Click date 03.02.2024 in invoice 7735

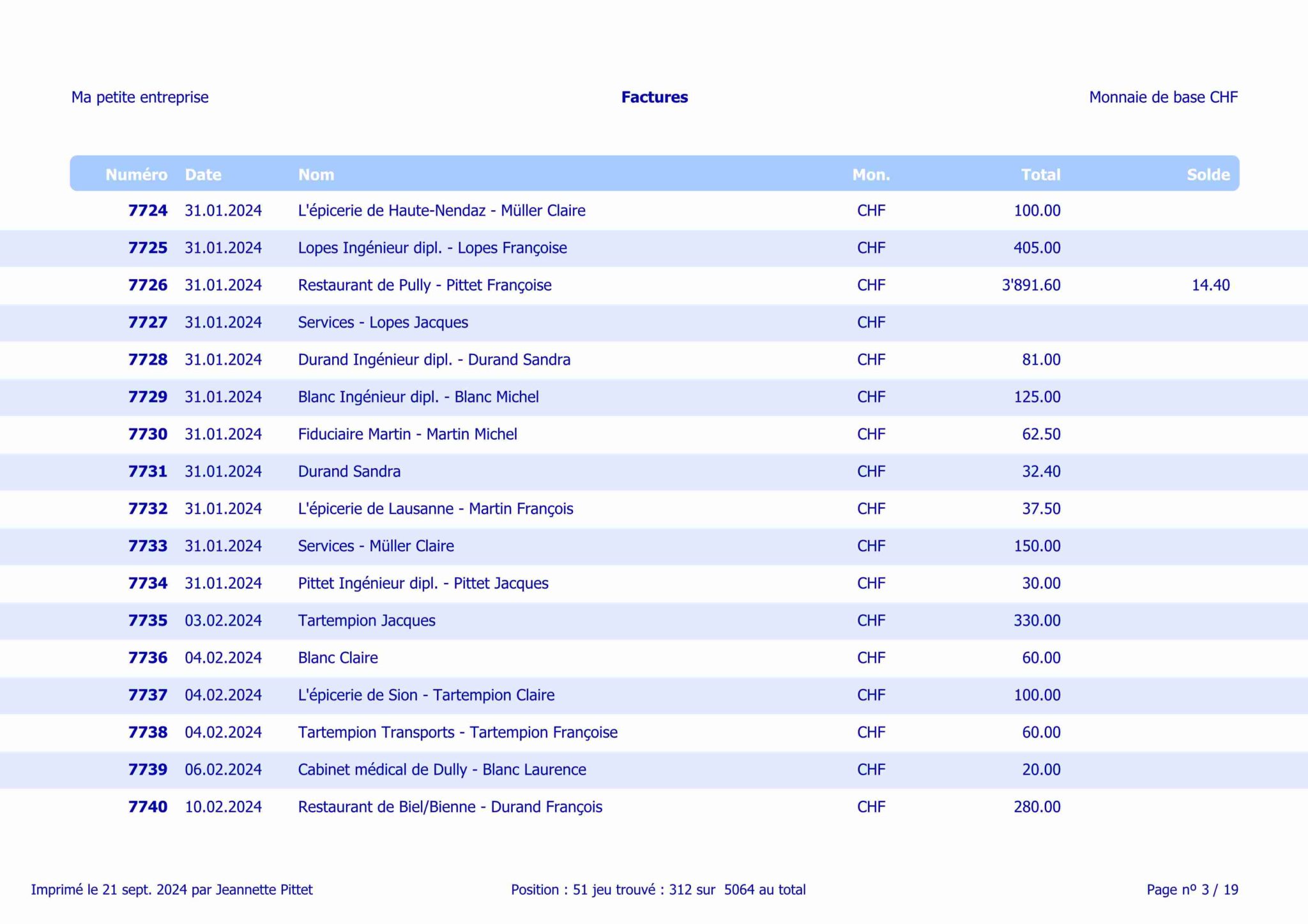click(x=223, y=621)
